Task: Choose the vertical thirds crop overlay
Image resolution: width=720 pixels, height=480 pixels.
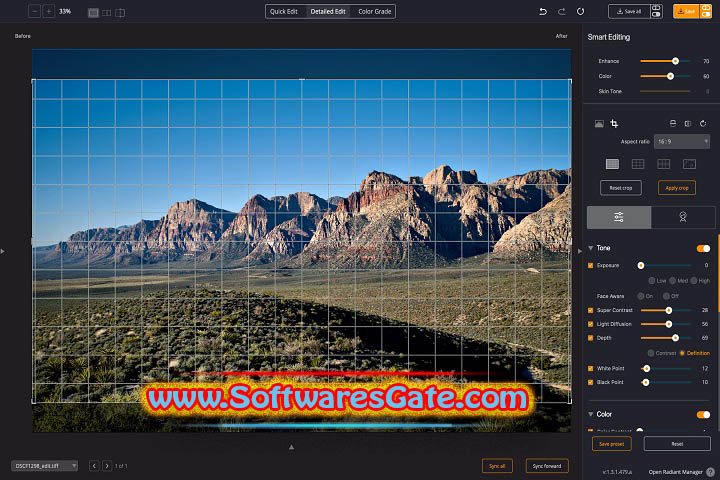Action: point(664,164)
